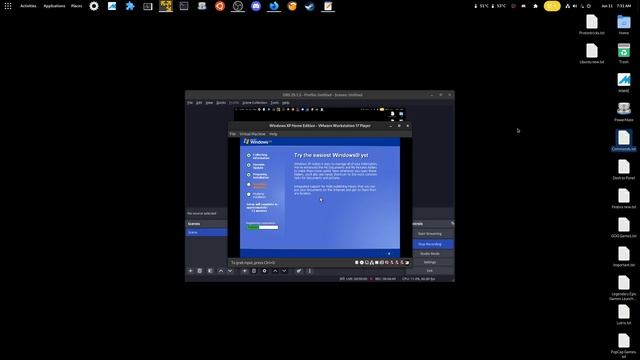Select the Important.txt desktop file
The height and width of the screenshot is (360, 640).
(624, 256)
